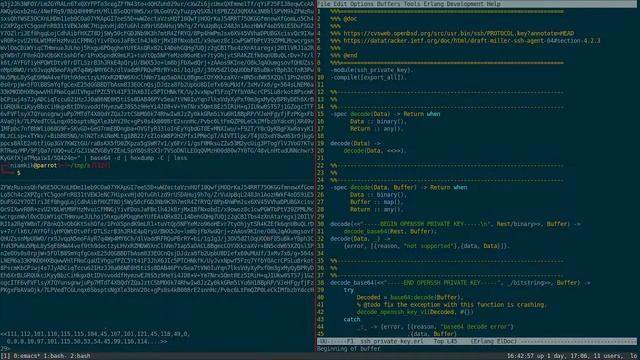Switch to tmux window 2:bash
This screenshot has height=360, width=640.
[80, 356]
